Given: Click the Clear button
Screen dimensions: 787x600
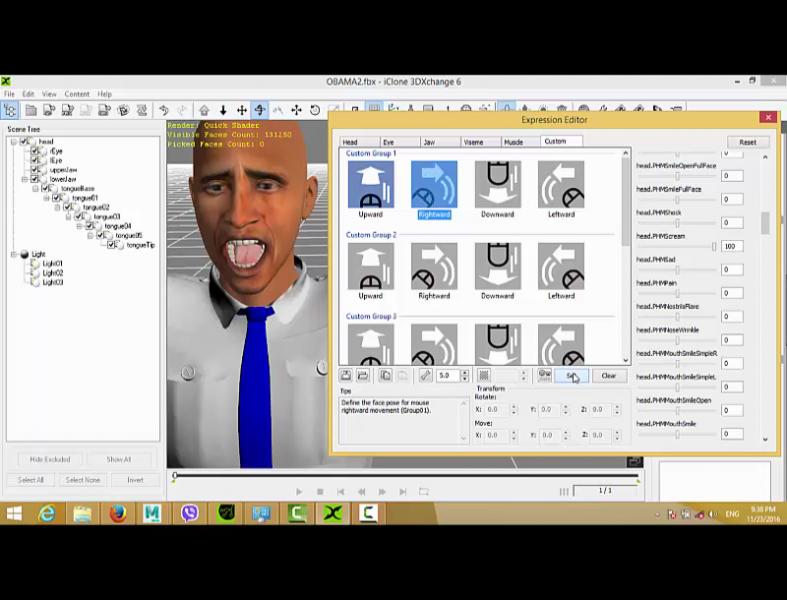Looking at the screenshot, I should (608, 376).
